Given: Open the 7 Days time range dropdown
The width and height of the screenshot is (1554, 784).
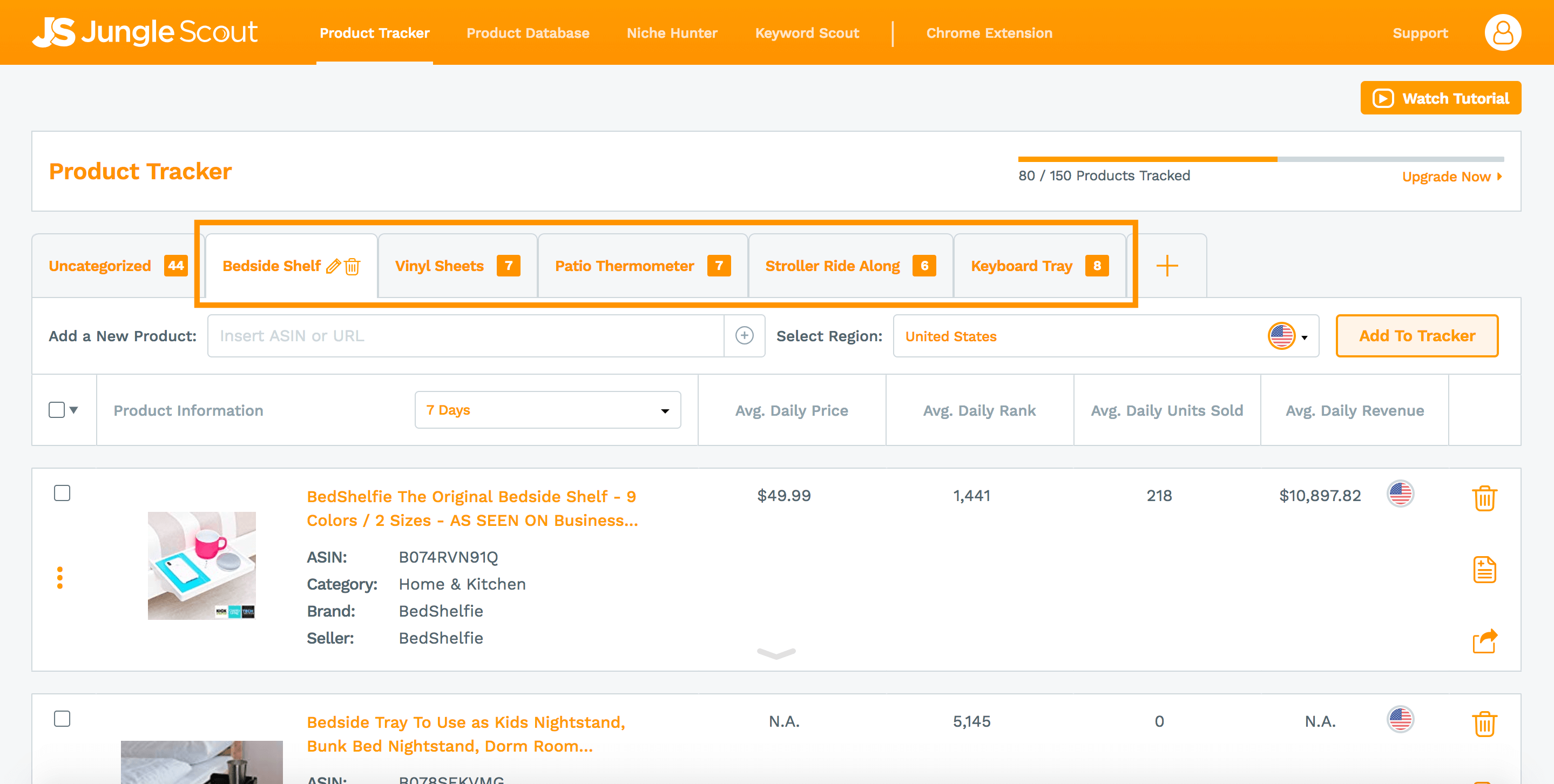Looking at the screenshot, I should 547,410.
